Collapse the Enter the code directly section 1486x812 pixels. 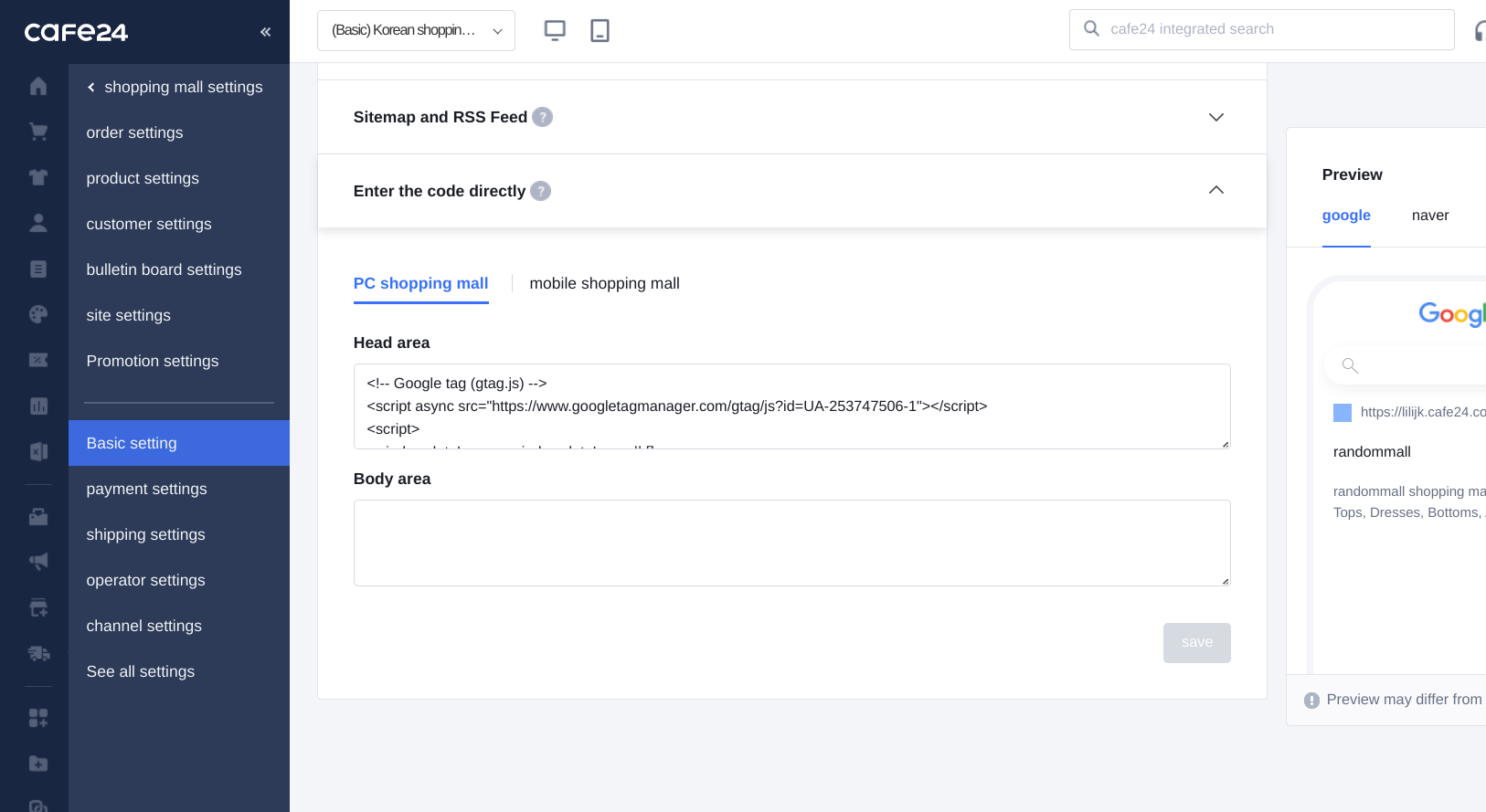coord(1216,190)
